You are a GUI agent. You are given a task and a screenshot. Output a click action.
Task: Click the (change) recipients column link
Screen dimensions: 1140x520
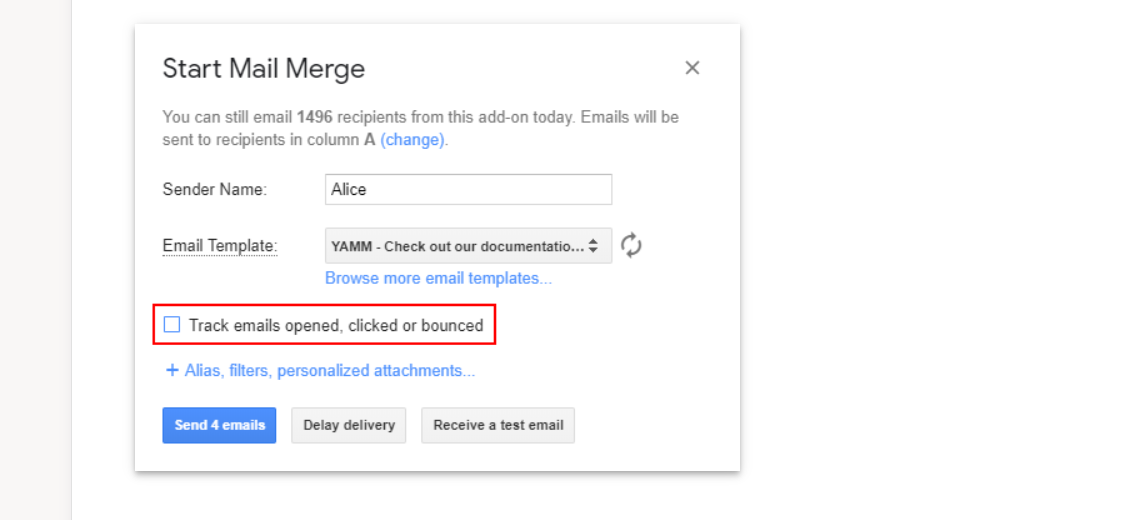[412, 140]
